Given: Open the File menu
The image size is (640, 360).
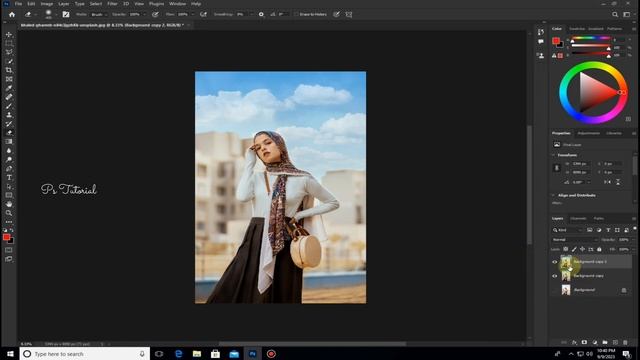Looking at the screenshot, I should coord(18,4).
